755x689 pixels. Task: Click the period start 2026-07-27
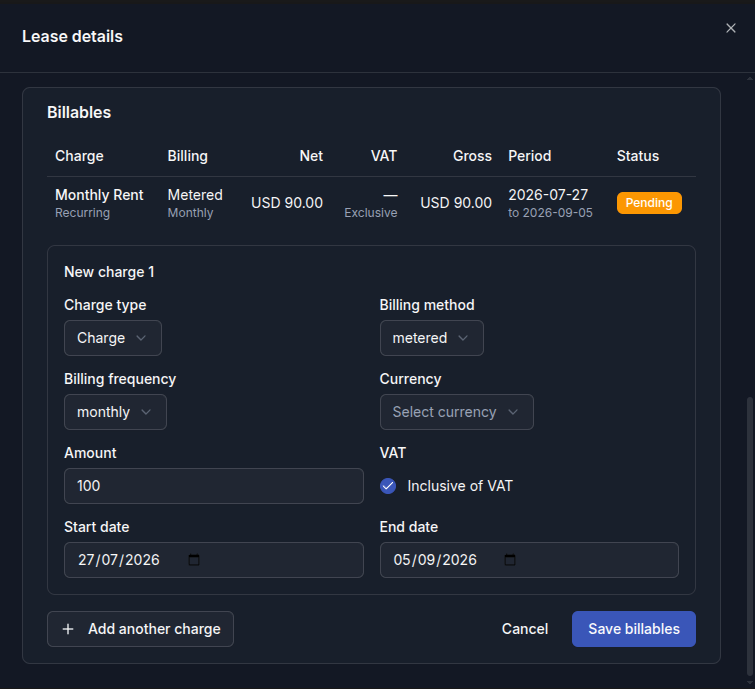click(x=548, y=195)
